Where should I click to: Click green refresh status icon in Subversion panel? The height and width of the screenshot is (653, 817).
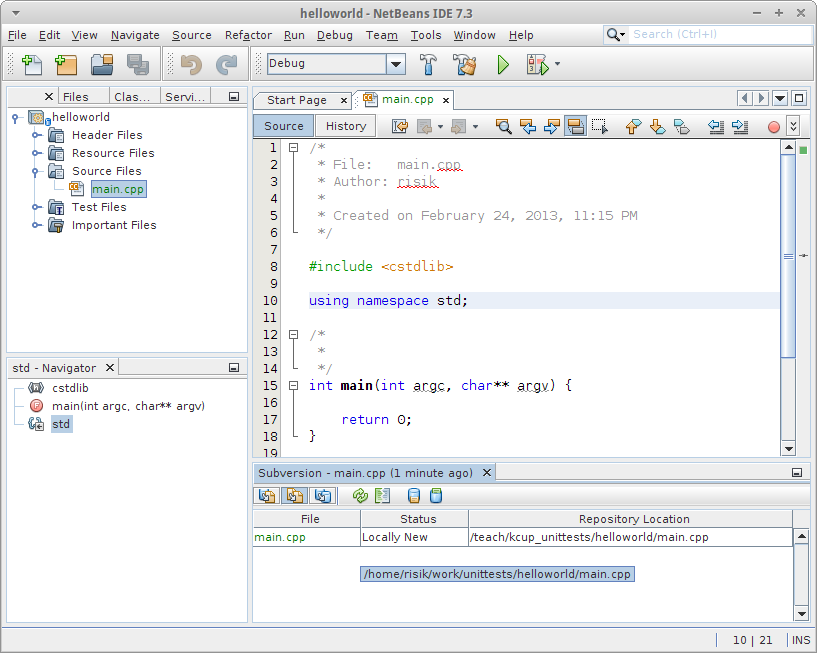click(x=360, y=495)
